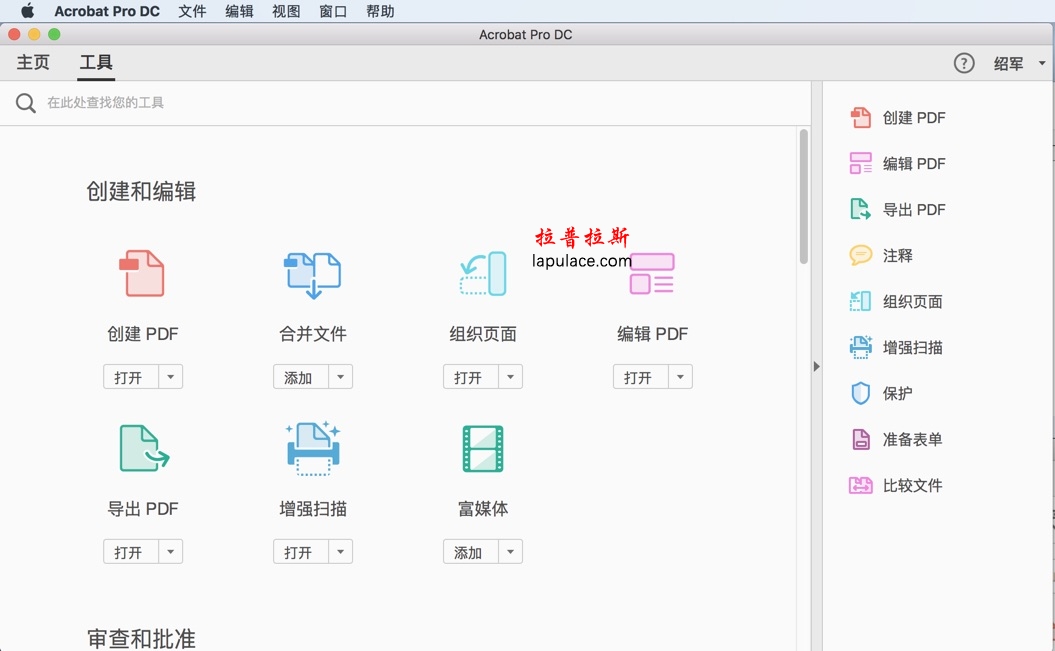1055x651 pixels.
Task: Open the 绍军 account dropdown menu
Action: tap(1019, 63)
